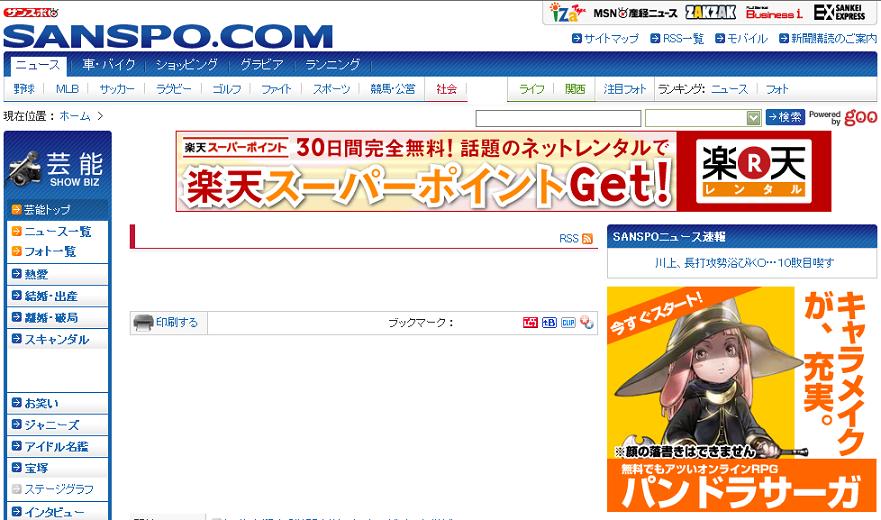
Task: Open the 新聞購読のご案内 link
Action: [833, 38]
